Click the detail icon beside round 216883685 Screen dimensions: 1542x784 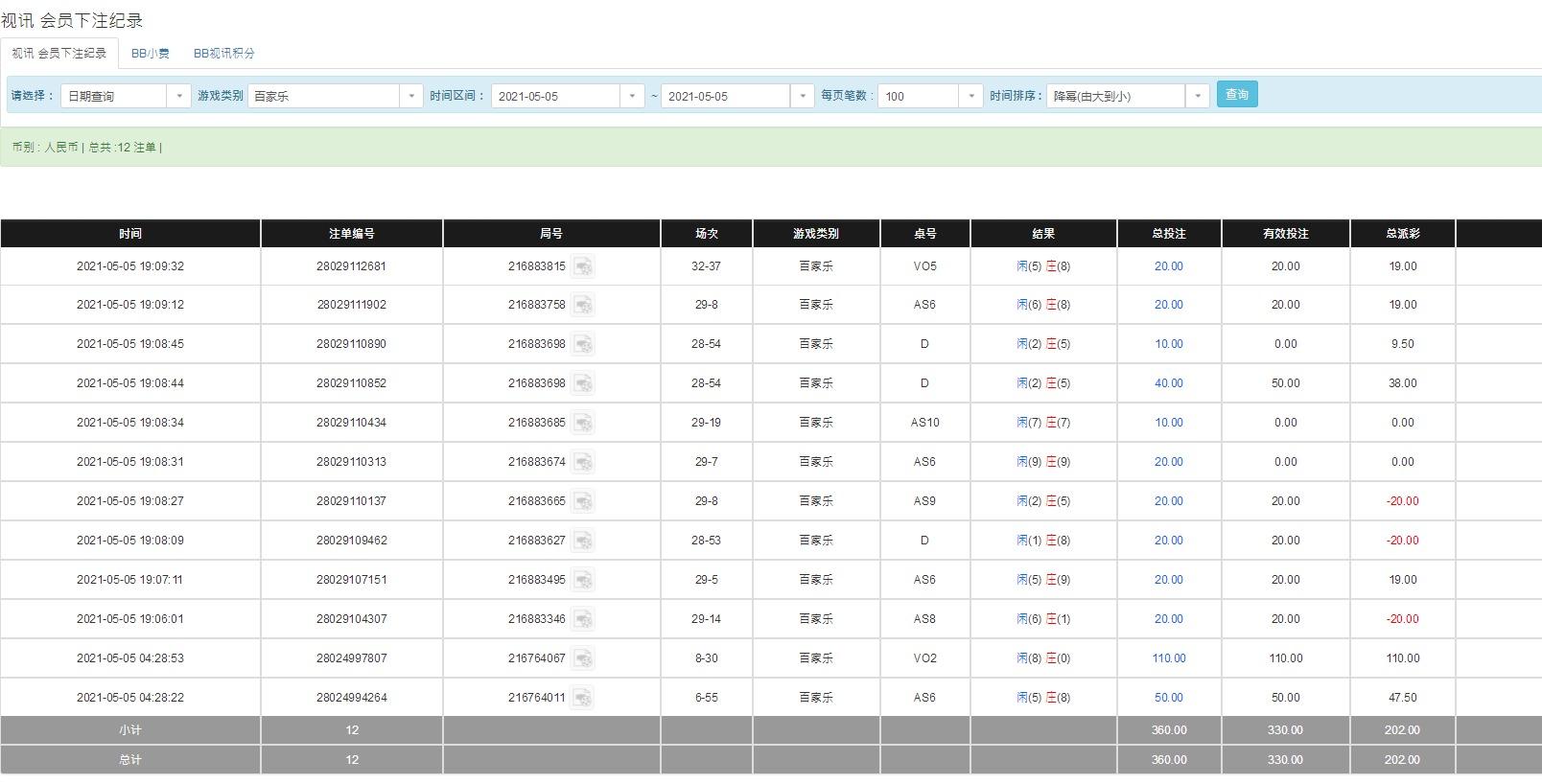pos(583,423)
